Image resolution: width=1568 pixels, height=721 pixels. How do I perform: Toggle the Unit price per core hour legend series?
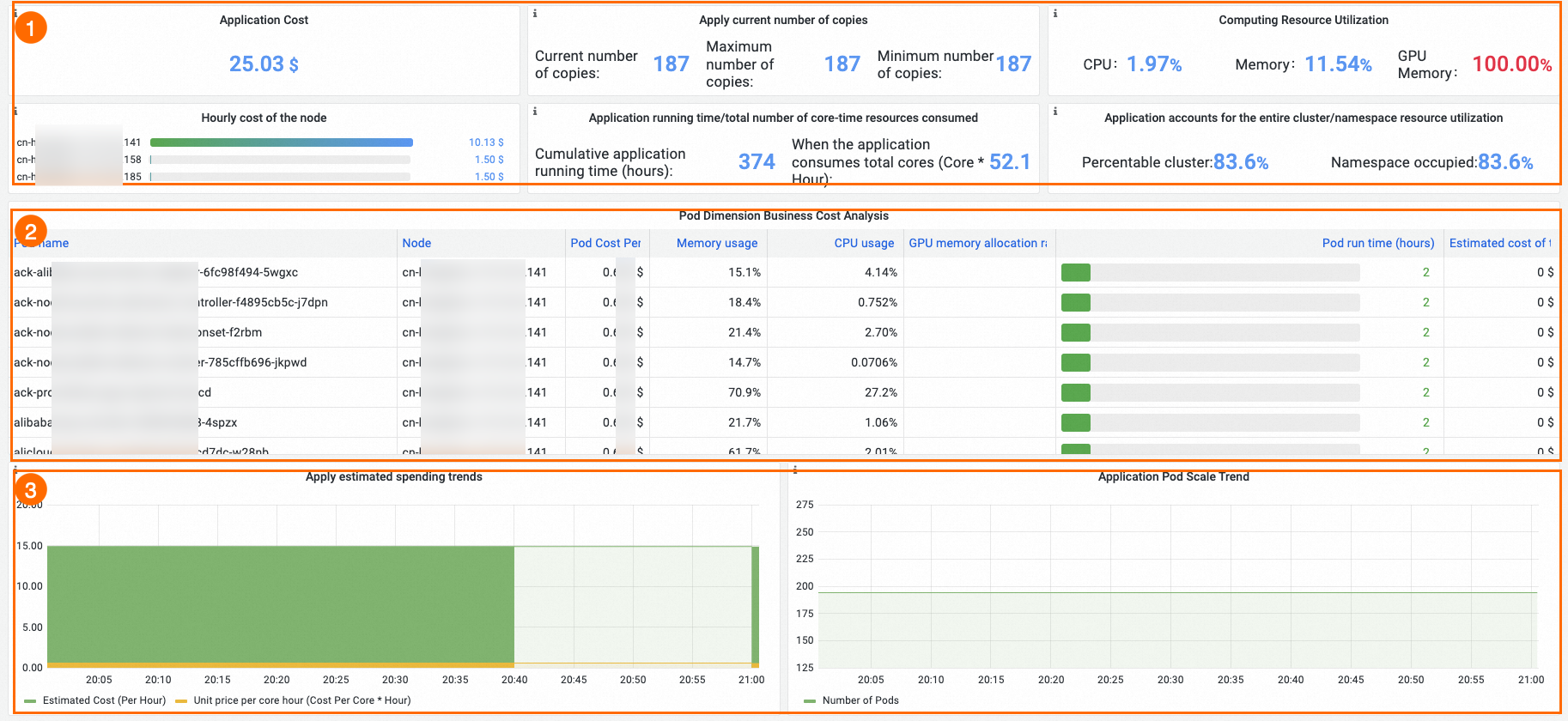(x=302, y=700)
